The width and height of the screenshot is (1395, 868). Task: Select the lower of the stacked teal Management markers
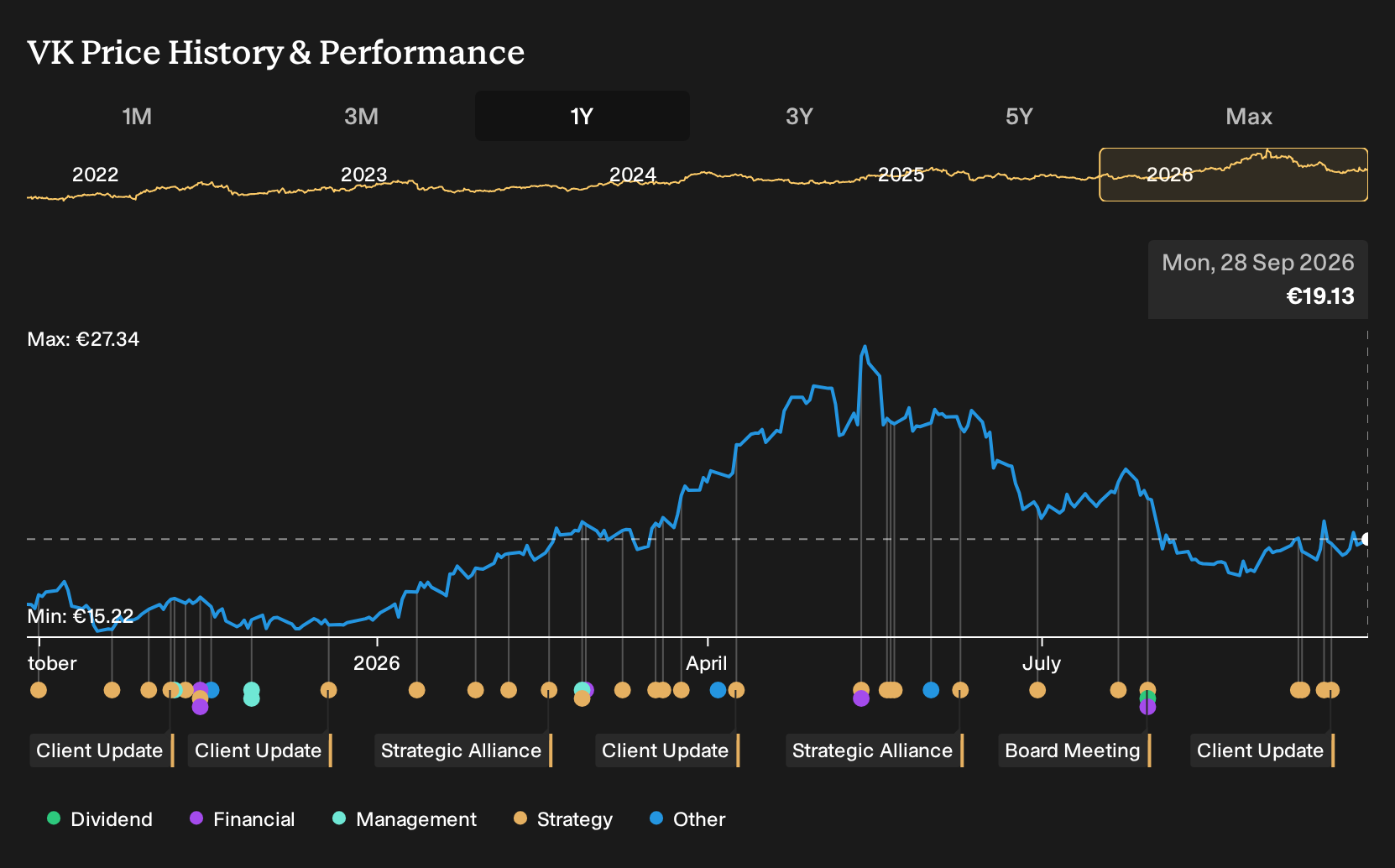251,698
